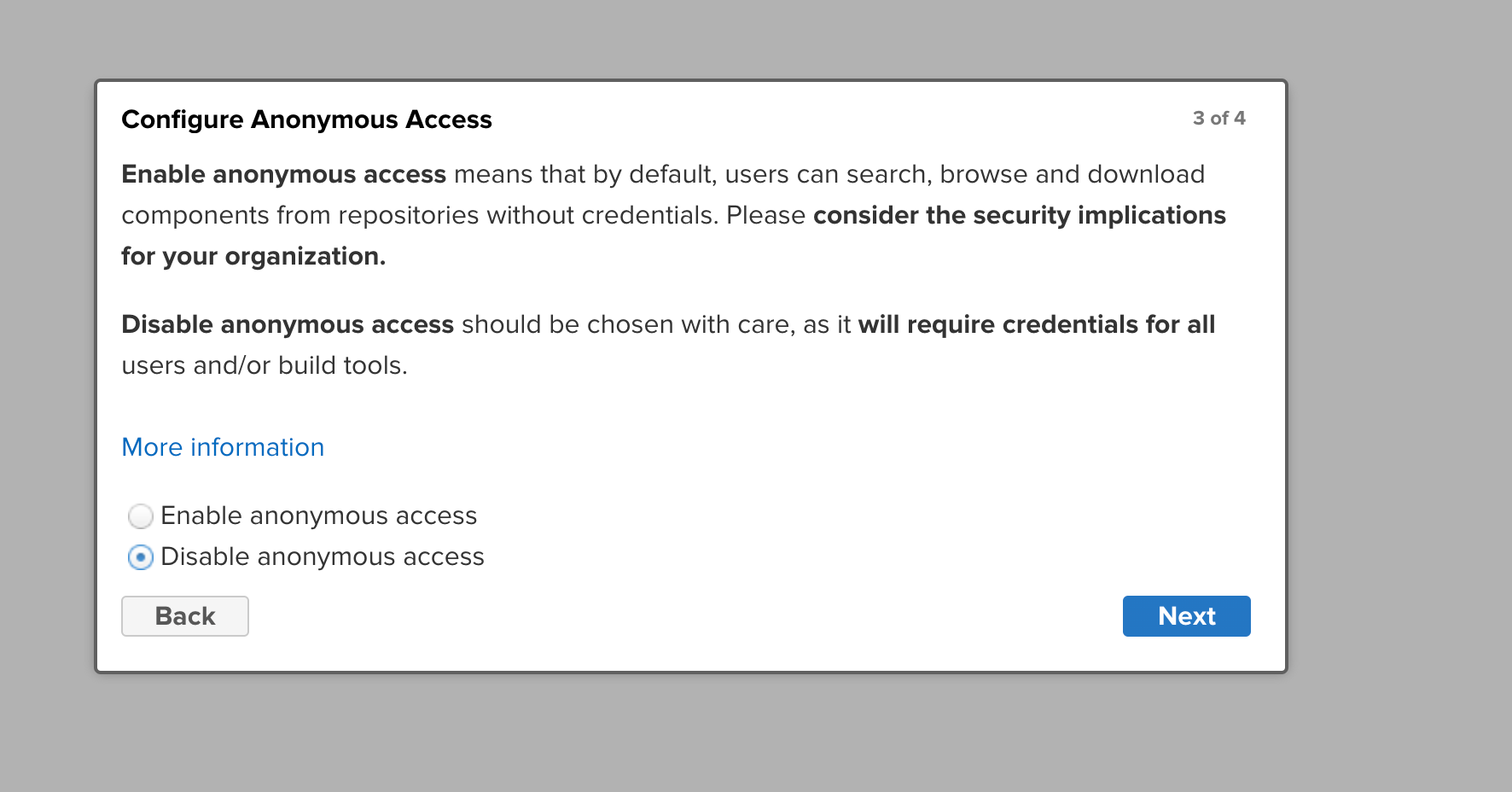Select the Enable anonymous access radio button
Viewport: 1512px width, 792px height.
(141, 516)
